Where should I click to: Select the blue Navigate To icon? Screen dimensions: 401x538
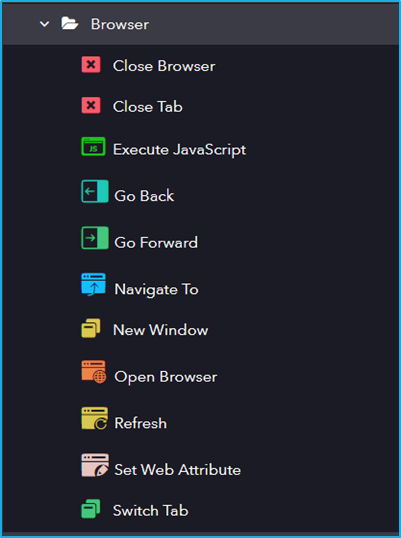[93, 284]
